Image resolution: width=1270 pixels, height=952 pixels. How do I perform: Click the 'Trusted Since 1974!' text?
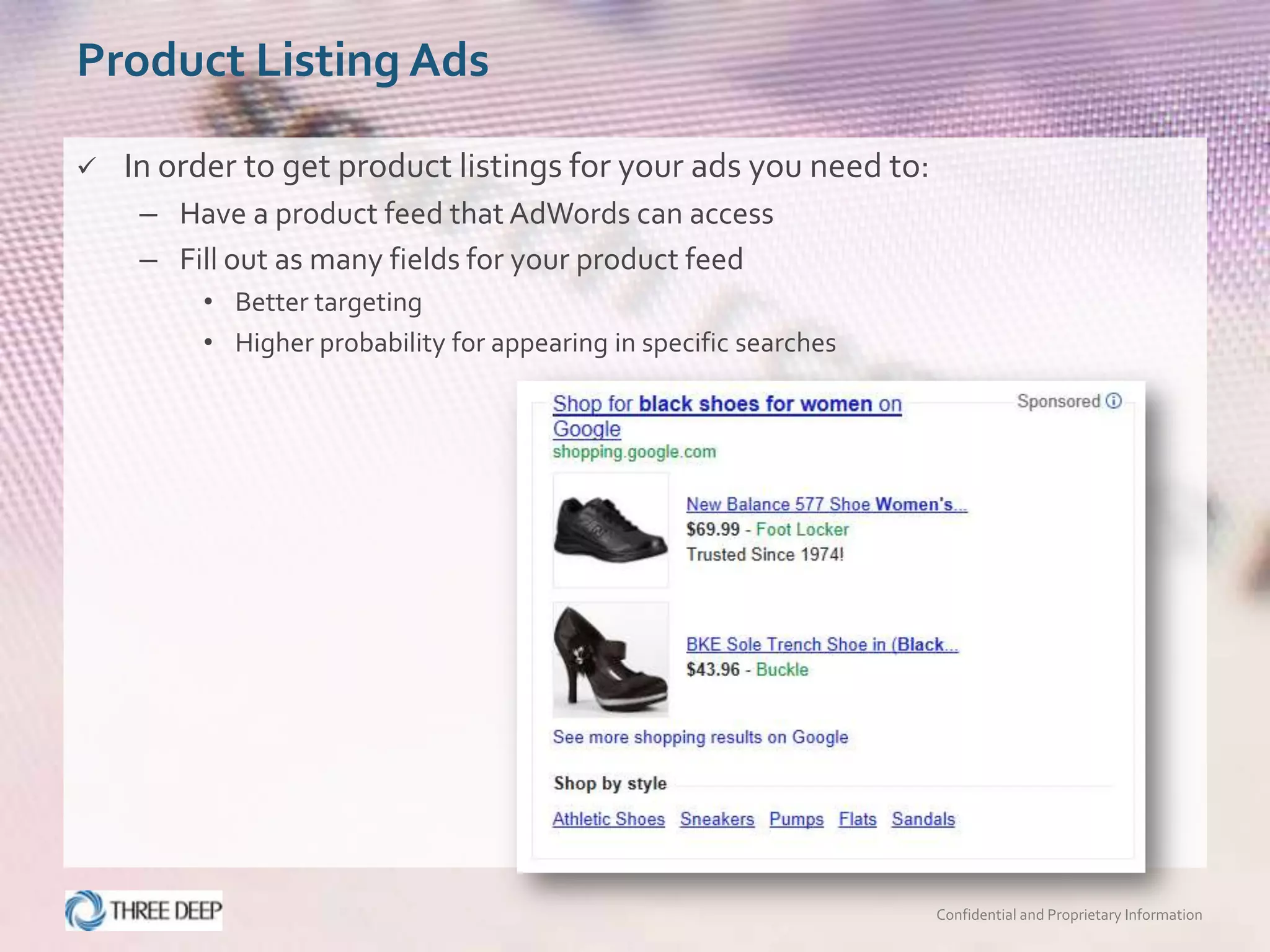(x=765, y=554)
